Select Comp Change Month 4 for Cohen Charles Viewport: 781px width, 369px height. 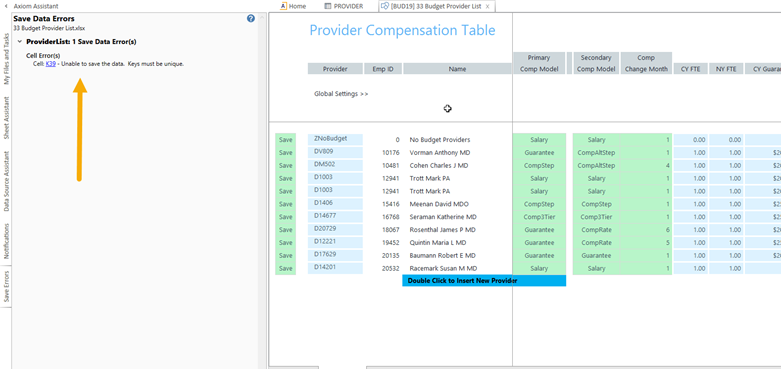coord(646,165)
